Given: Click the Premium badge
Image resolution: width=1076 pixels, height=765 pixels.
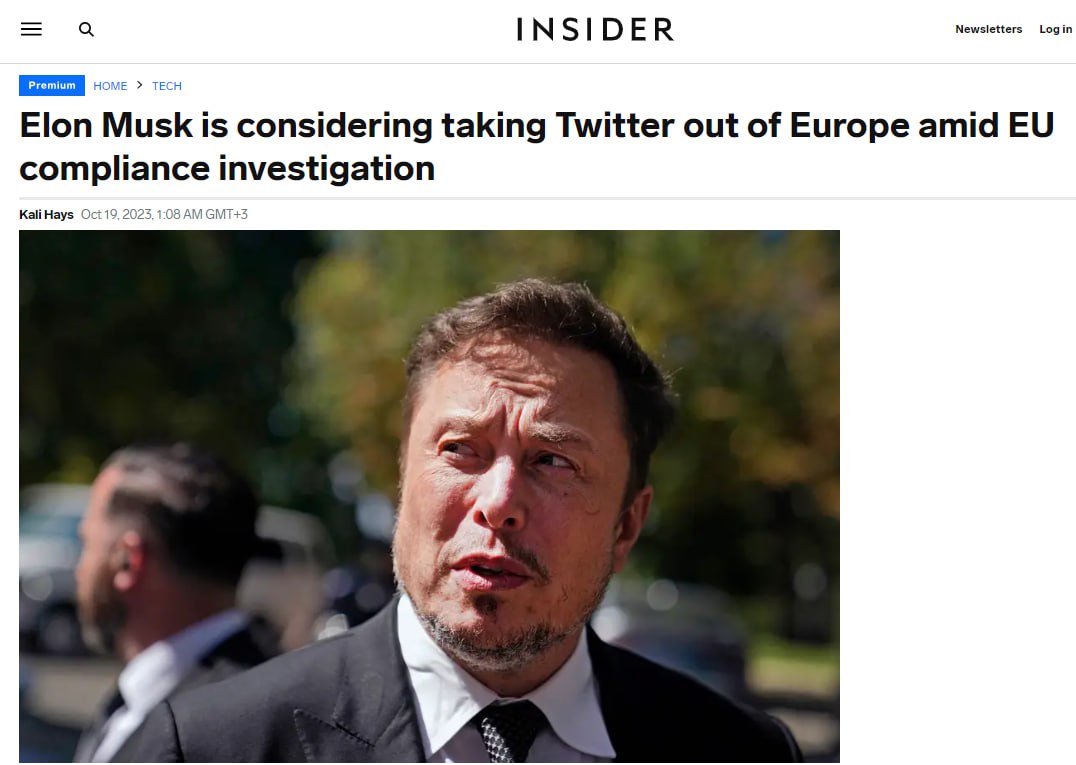Looking at the screenshot, I should tap(52, 86).
